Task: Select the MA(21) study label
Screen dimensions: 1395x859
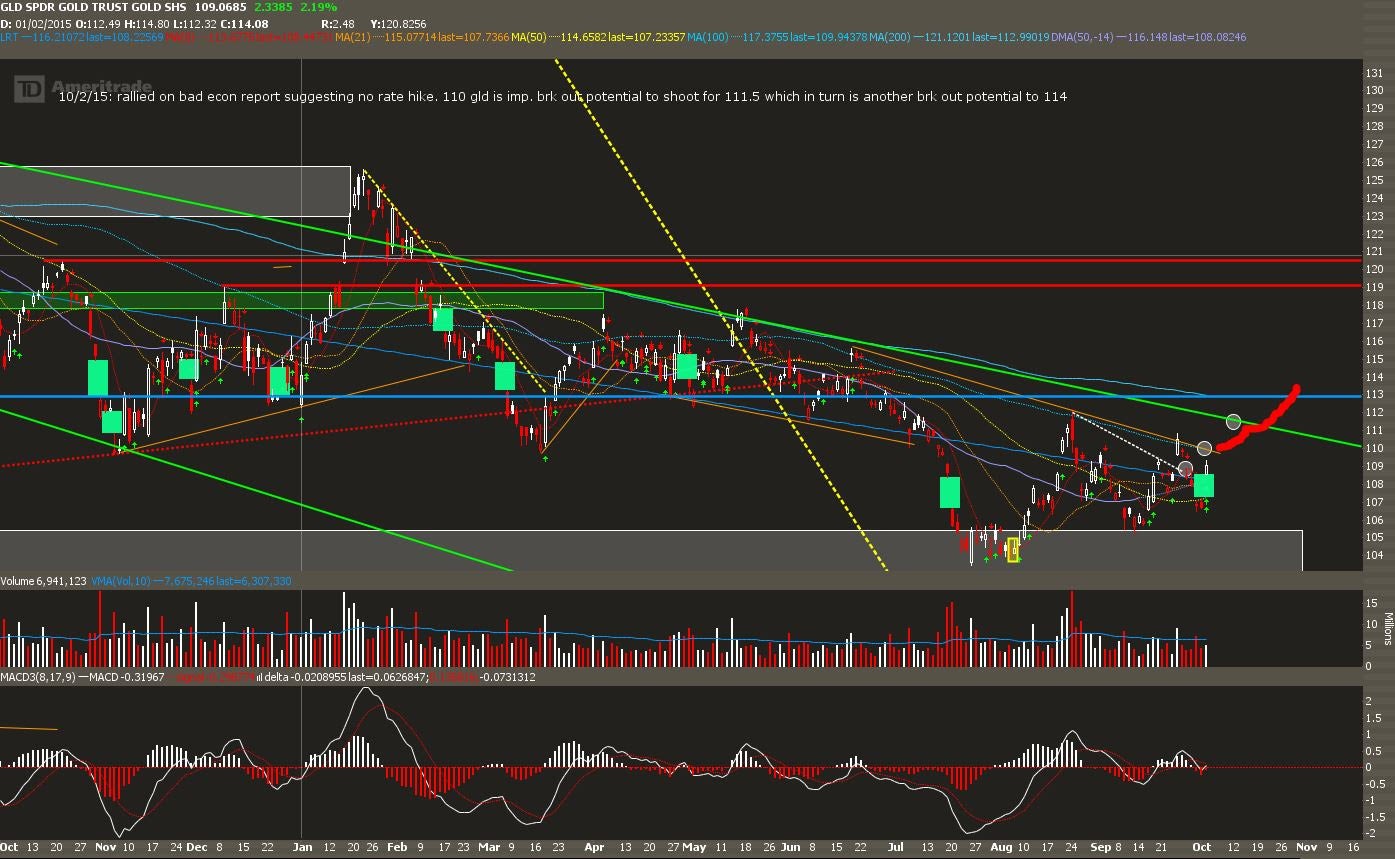Action: pos(354,37)
